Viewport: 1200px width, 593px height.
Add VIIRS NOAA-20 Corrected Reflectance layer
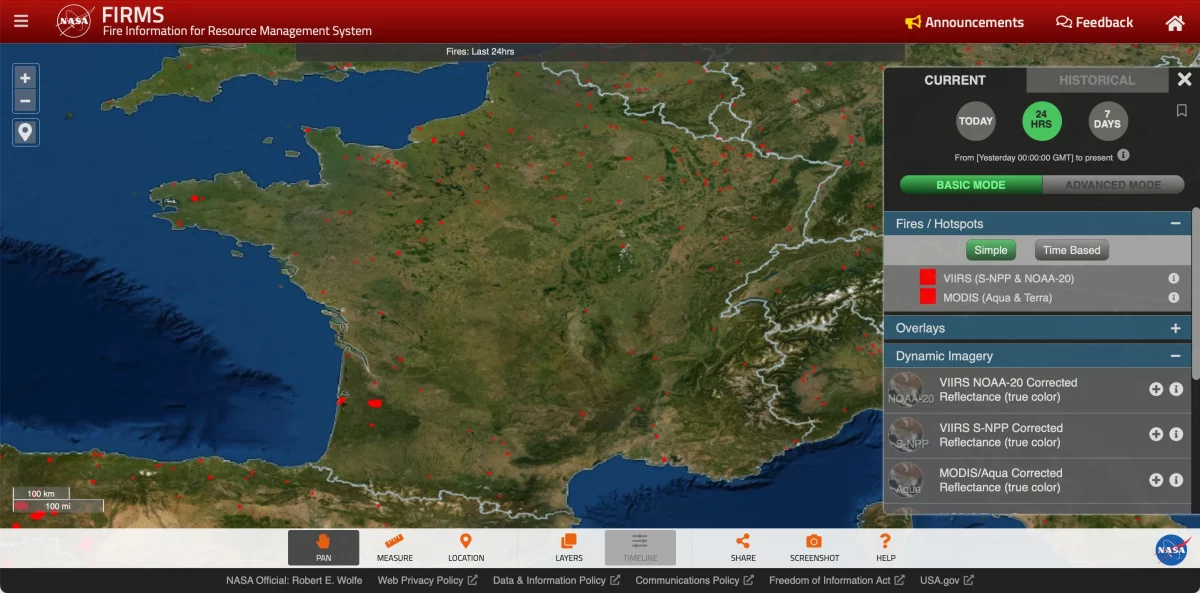pyautogui.click(x=1156, y=389)
